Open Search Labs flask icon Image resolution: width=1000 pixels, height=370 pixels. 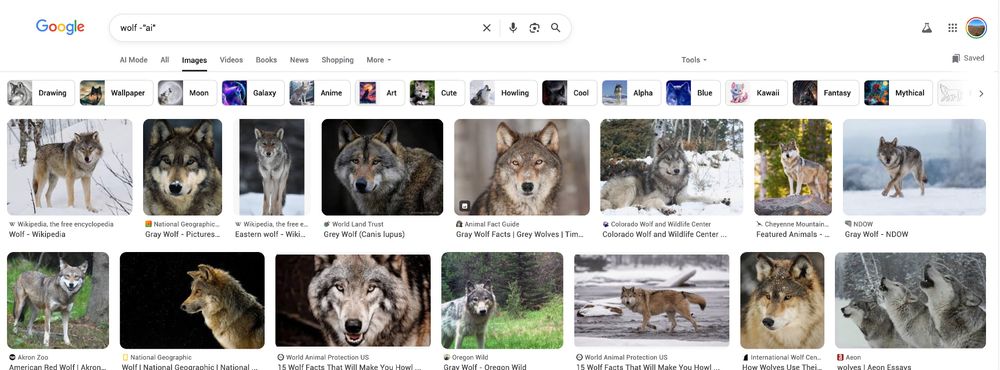pyautogui.click(x=927, y=27)
